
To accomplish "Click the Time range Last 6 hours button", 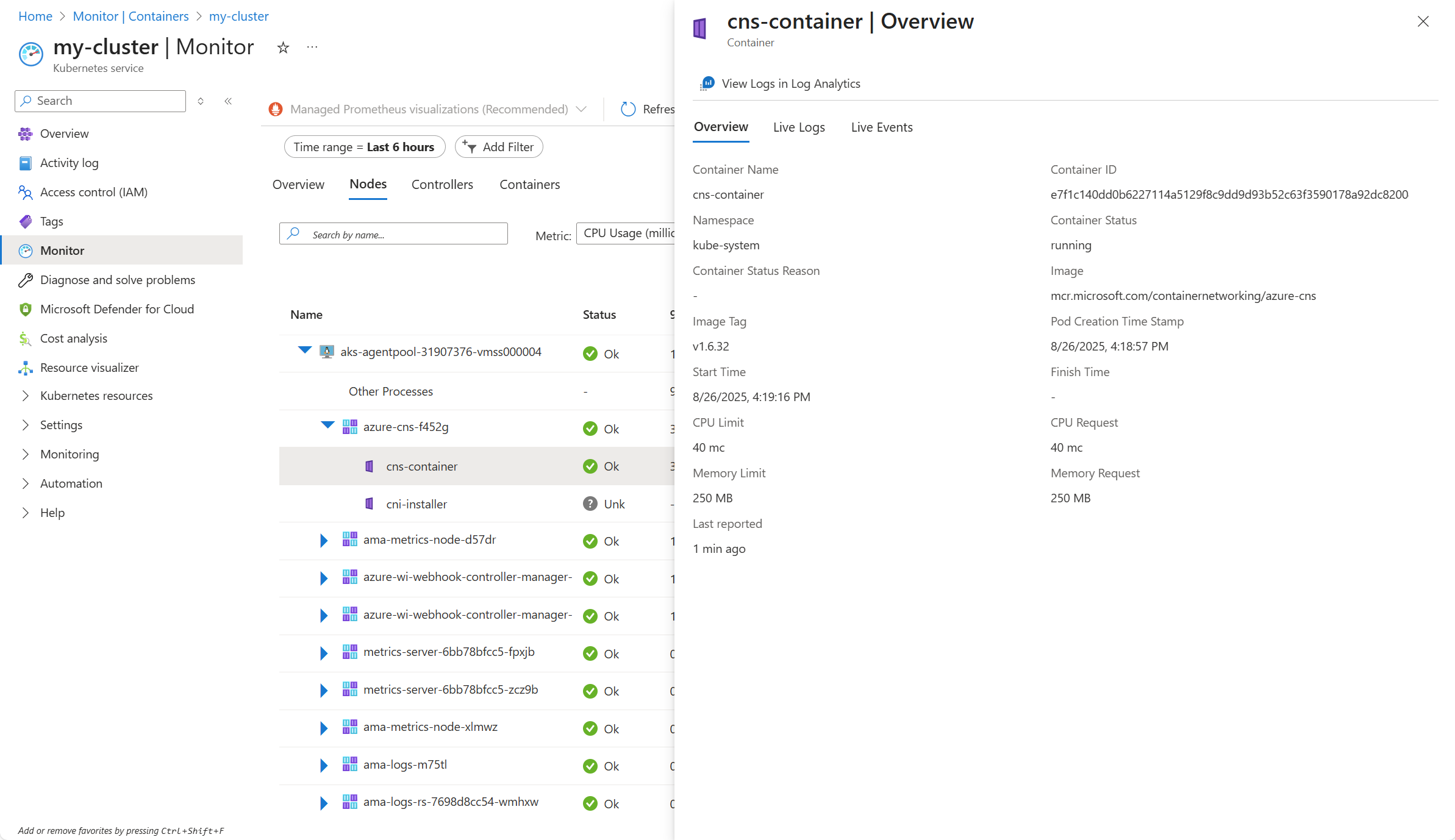I will coord(364,147).
